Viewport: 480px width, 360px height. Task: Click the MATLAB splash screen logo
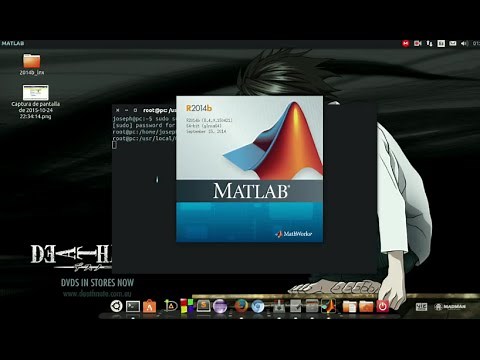click(x=273, y=141)
